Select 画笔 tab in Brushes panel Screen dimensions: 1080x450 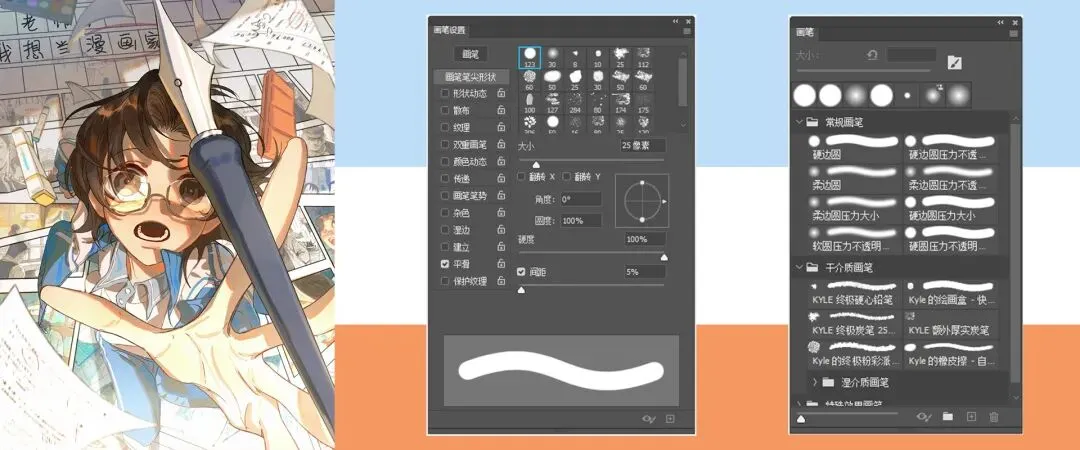click(805, 32)
